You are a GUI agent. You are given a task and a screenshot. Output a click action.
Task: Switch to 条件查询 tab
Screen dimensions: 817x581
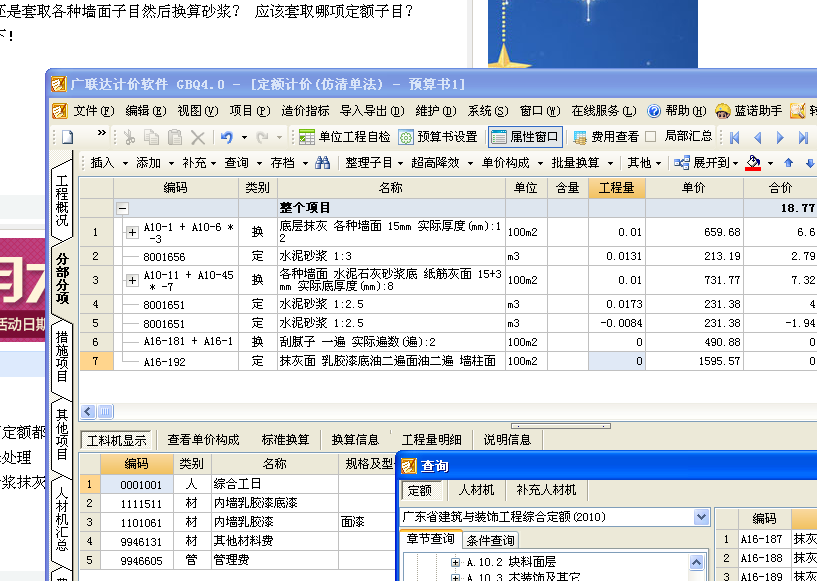click(x=490, y=540)
